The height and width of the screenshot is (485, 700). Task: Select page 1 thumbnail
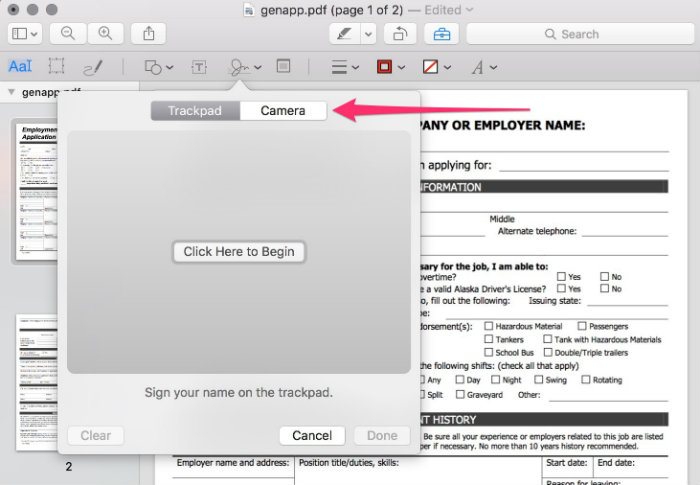37,192
